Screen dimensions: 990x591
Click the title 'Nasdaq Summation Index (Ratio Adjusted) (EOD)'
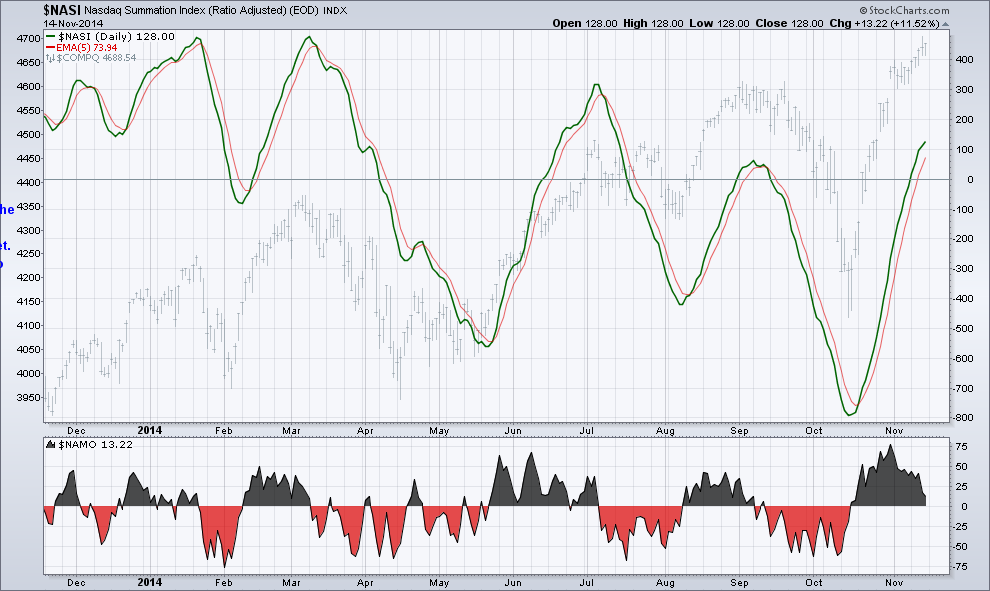coord(203,11)
